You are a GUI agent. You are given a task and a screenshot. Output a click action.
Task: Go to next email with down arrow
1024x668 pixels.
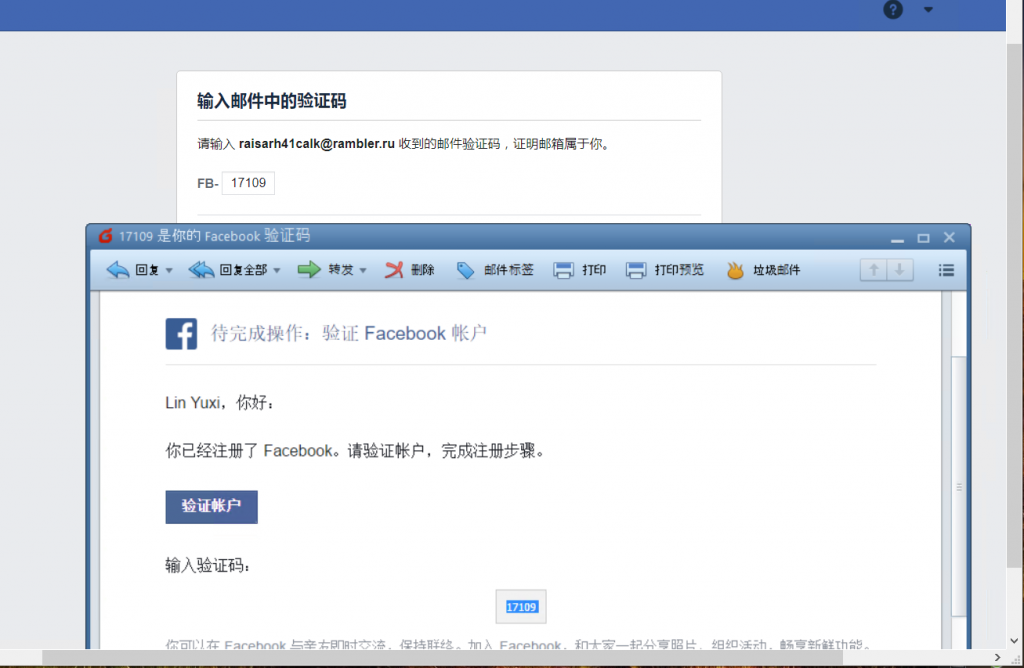[899, 270]
